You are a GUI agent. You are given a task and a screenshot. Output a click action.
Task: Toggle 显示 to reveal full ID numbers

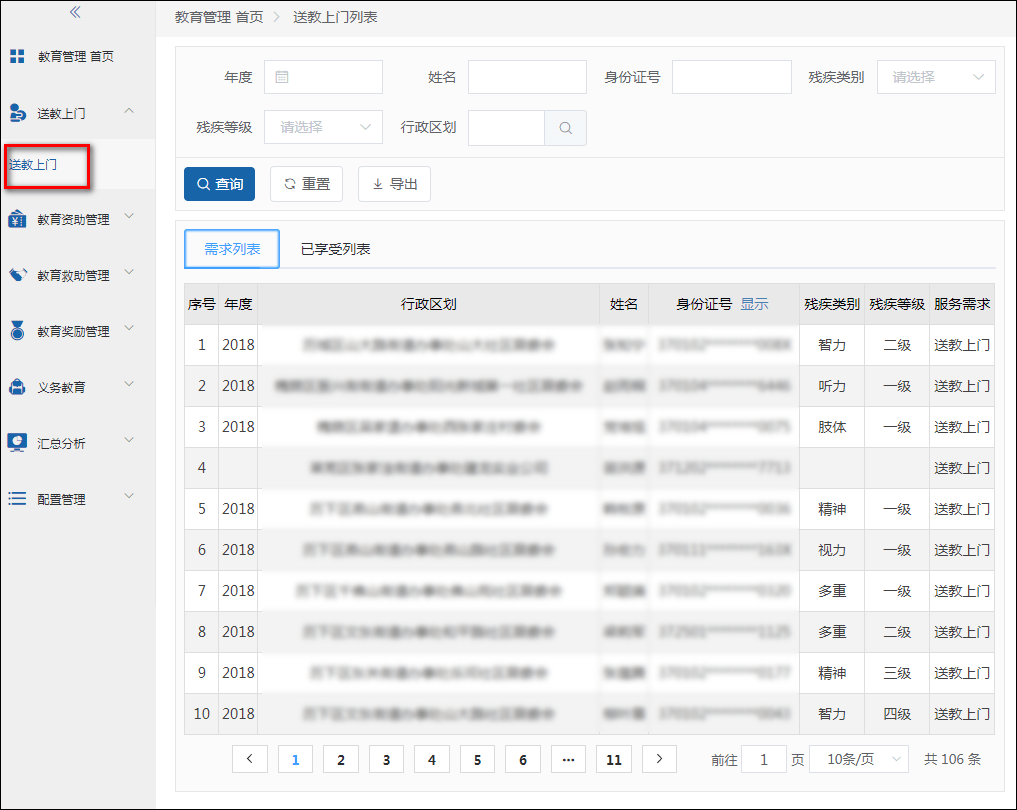(754, 304)
